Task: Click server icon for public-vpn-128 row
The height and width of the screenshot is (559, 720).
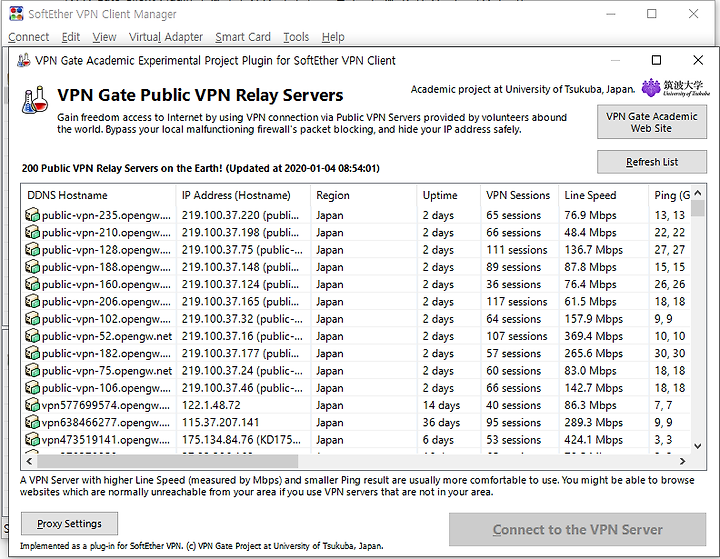Action: pyautogui.click(x=32, y=249)
